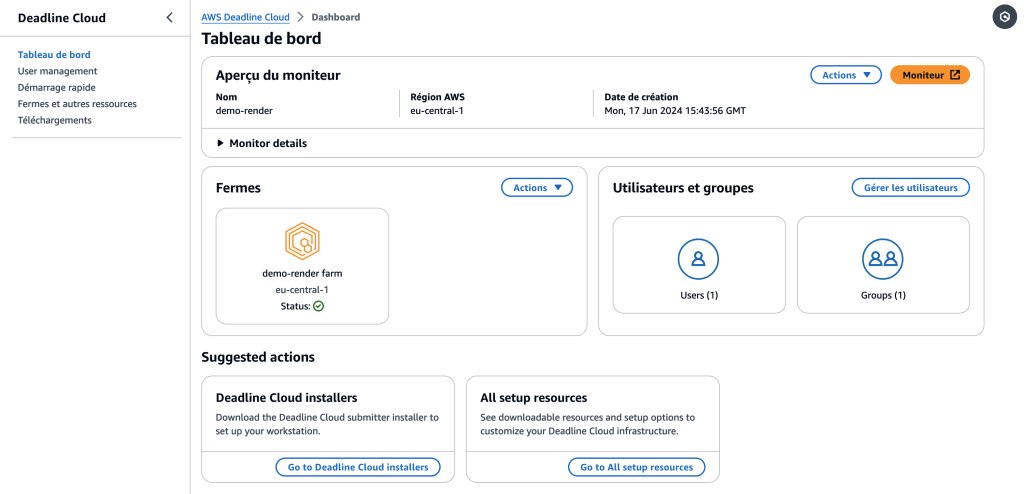Viewport: 1024px width, 494px height.
Task: Click Go to Deadline Cloud installers
Action: 357,467
